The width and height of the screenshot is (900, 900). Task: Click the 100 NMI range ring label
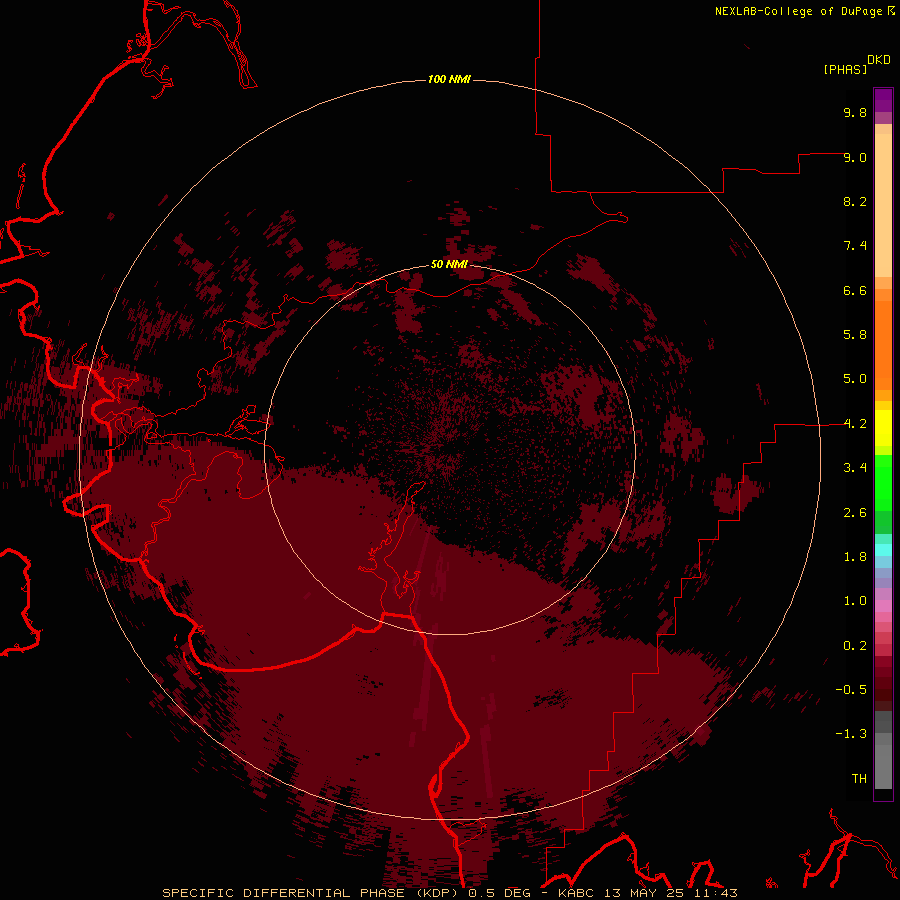449,79
